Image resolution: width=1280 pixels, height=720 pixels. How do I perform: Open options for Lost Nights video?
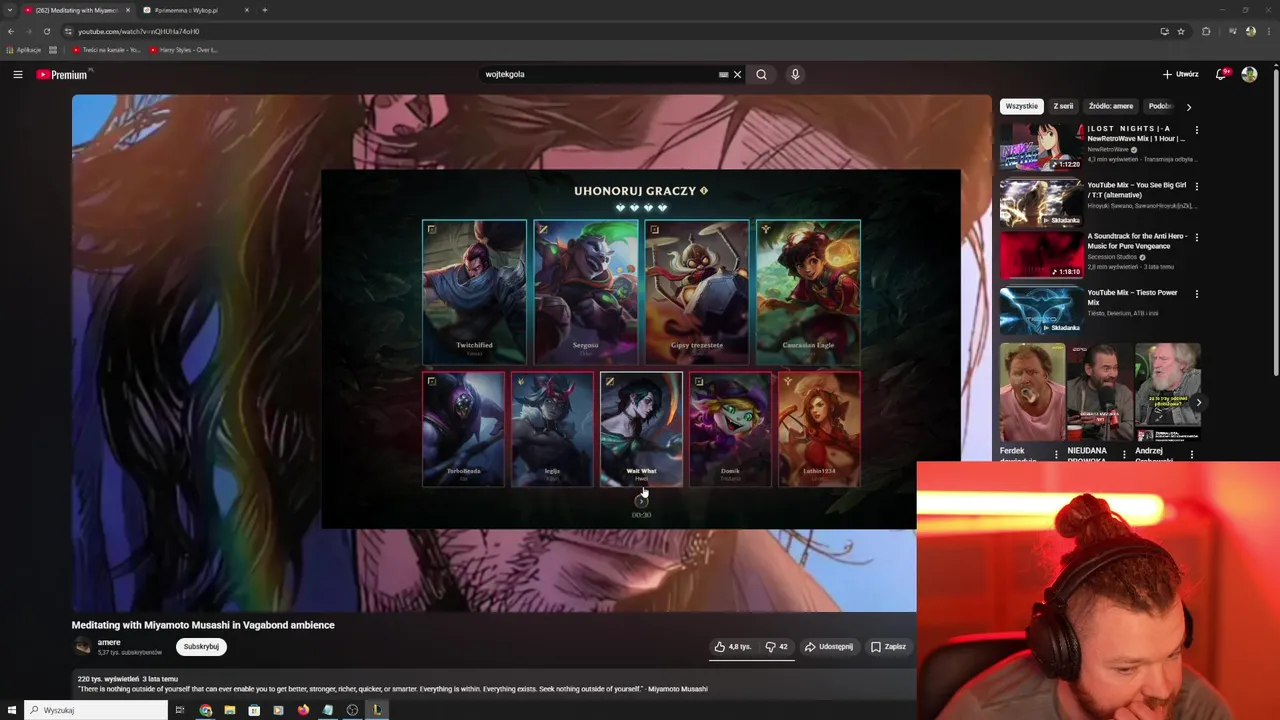(1196, 130)
